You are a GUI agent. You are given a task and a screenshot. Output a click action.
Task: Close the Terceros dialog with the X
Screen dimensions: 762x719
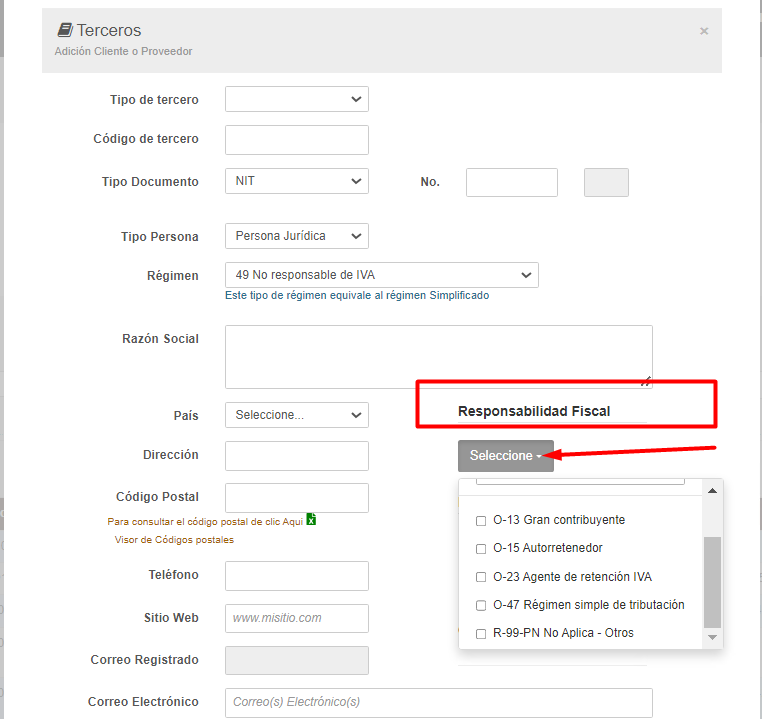[x=704, y=31]
